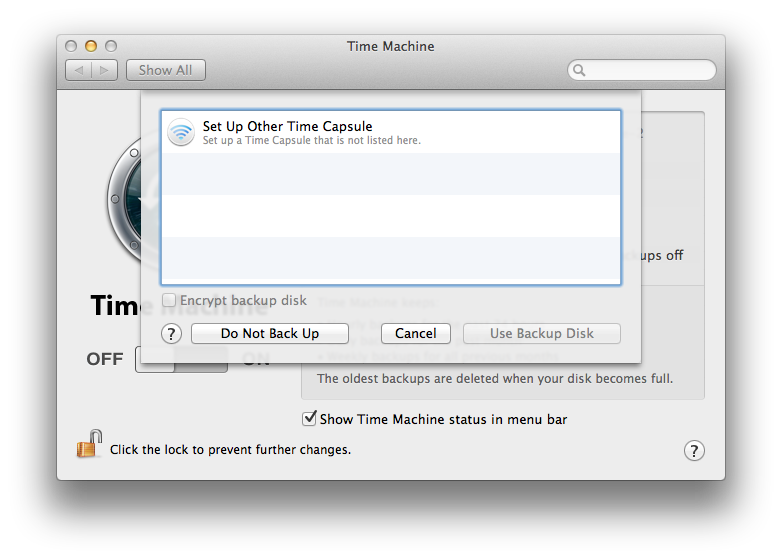Uncheck Show Time Machine status in menu bar
782x559 pixels.
[x=309, y=418]
